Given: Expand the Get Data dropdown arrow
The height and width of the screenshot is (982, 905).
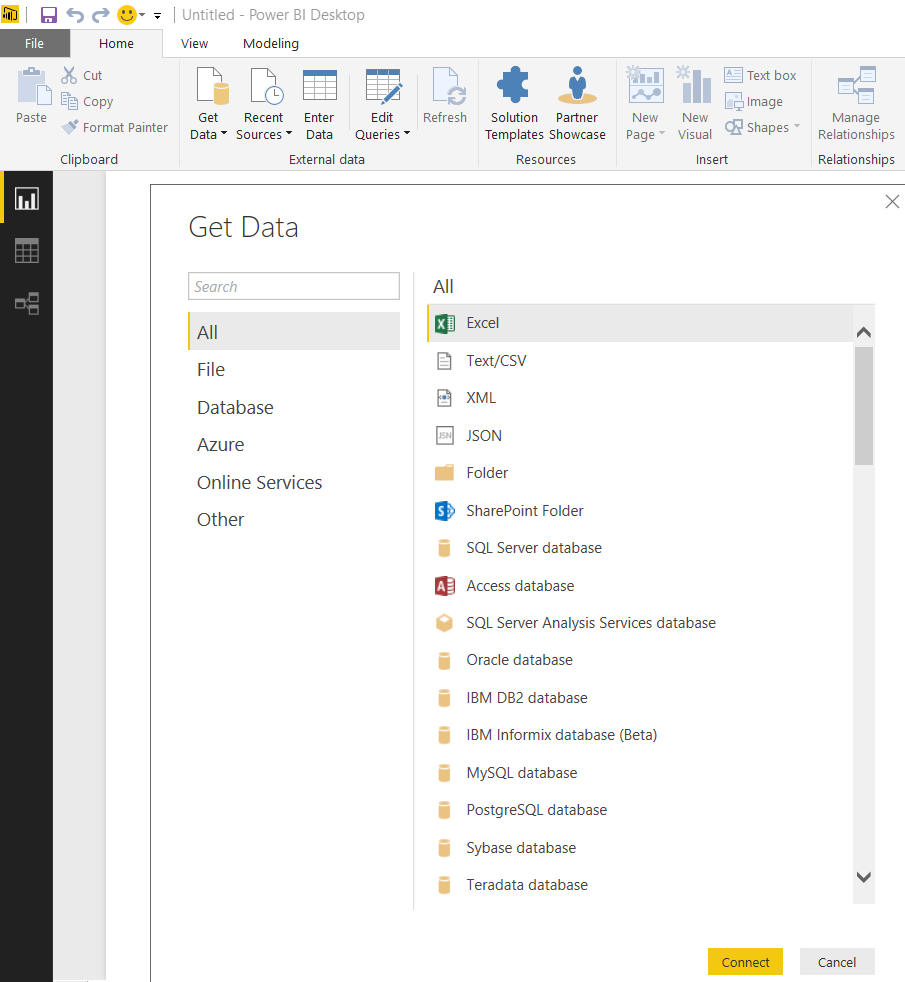Looking at the screenshot, I should [224, 135].
